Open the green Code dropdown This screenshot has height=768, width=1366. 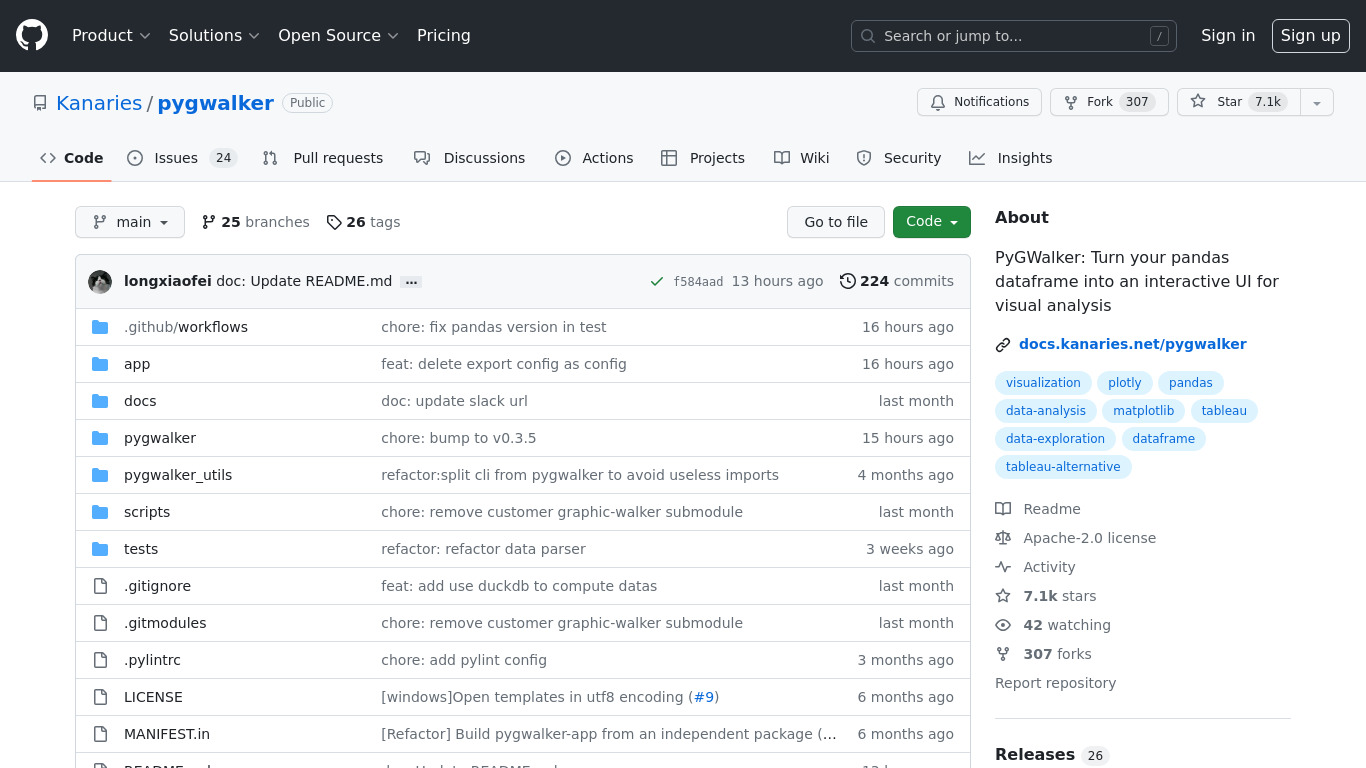932,222
